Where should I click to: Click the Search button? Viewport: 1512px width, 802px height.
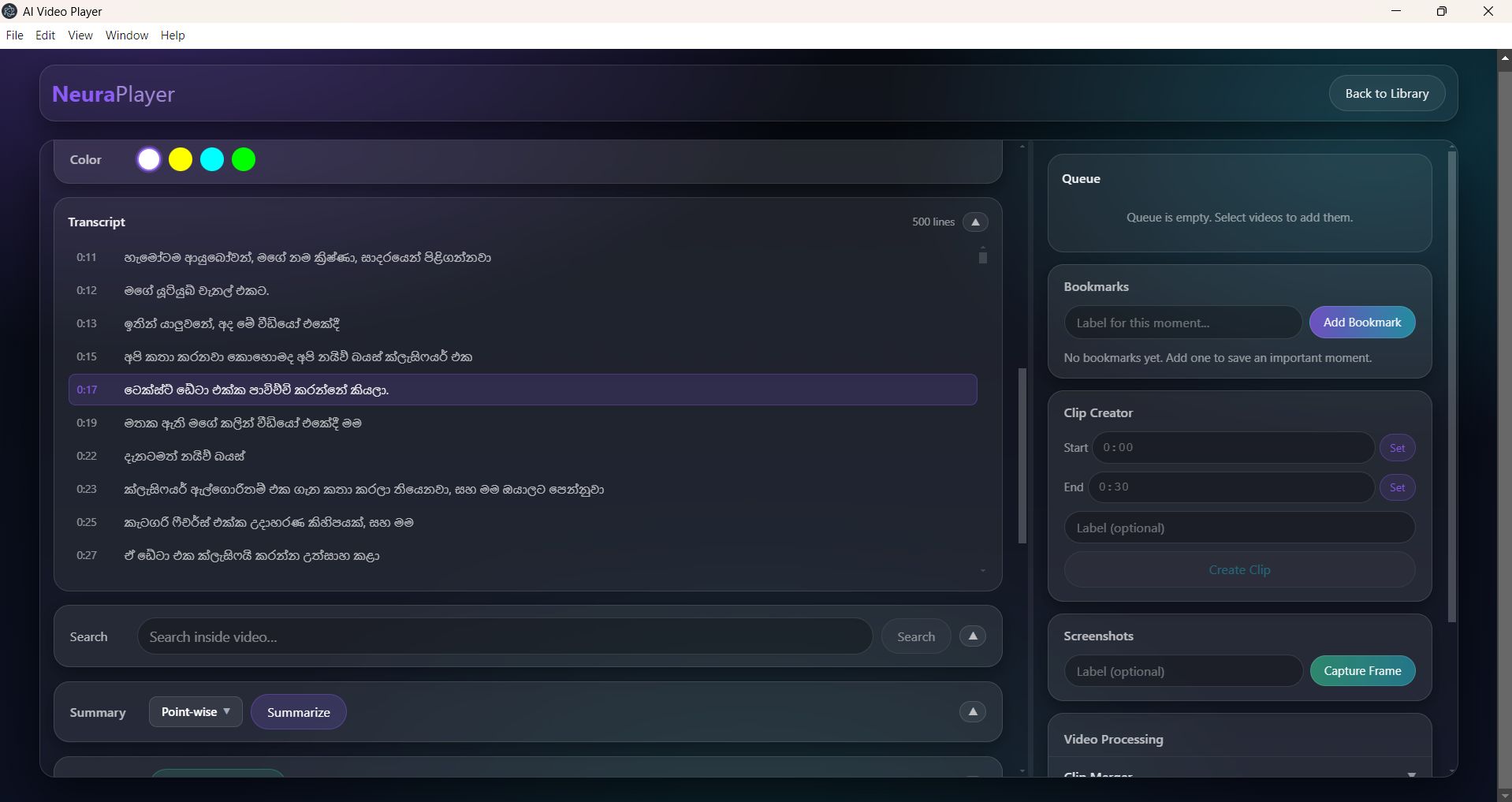tap(916, 636)
